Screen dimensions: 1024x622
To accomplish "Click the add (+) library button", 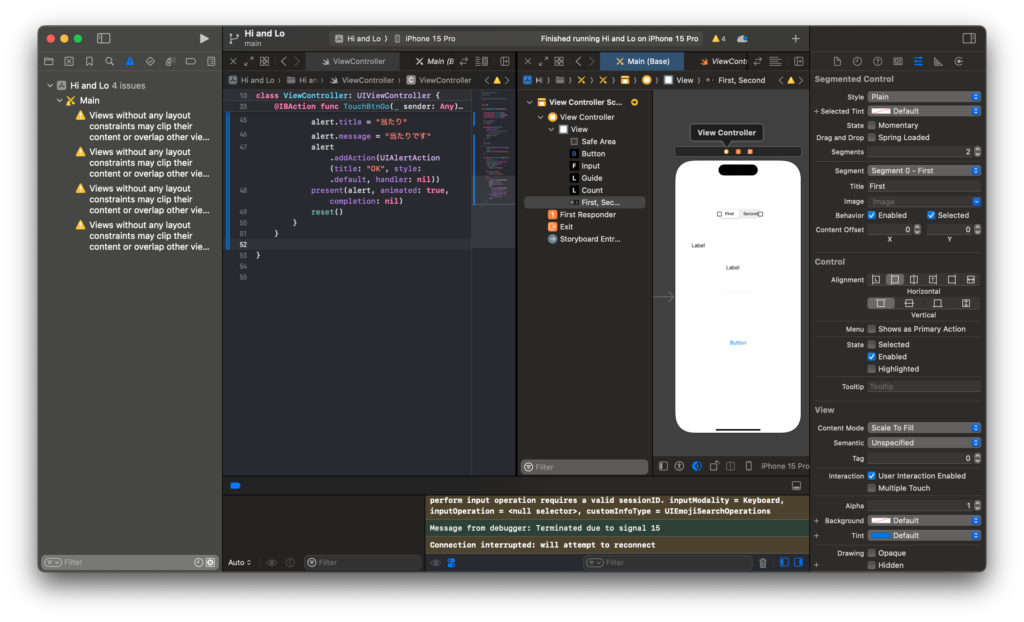I will [x=795, y=38].
